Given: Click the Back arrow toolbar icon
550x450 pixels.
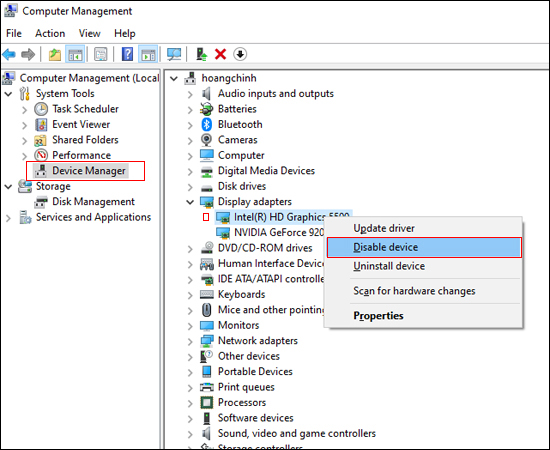Looking at the screenshot, I should point(9,54).
